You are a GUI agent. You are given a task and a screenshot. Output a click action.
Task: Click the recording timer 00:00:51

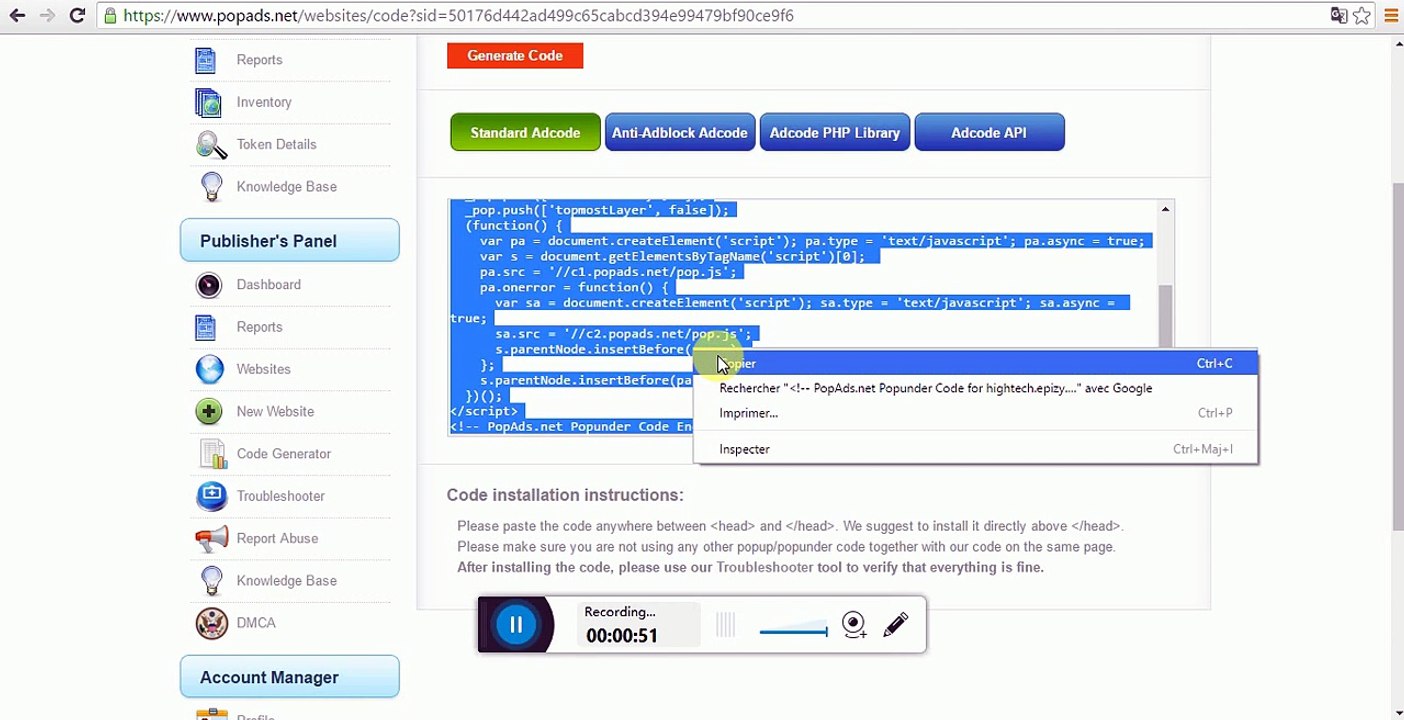click(622, 636)
